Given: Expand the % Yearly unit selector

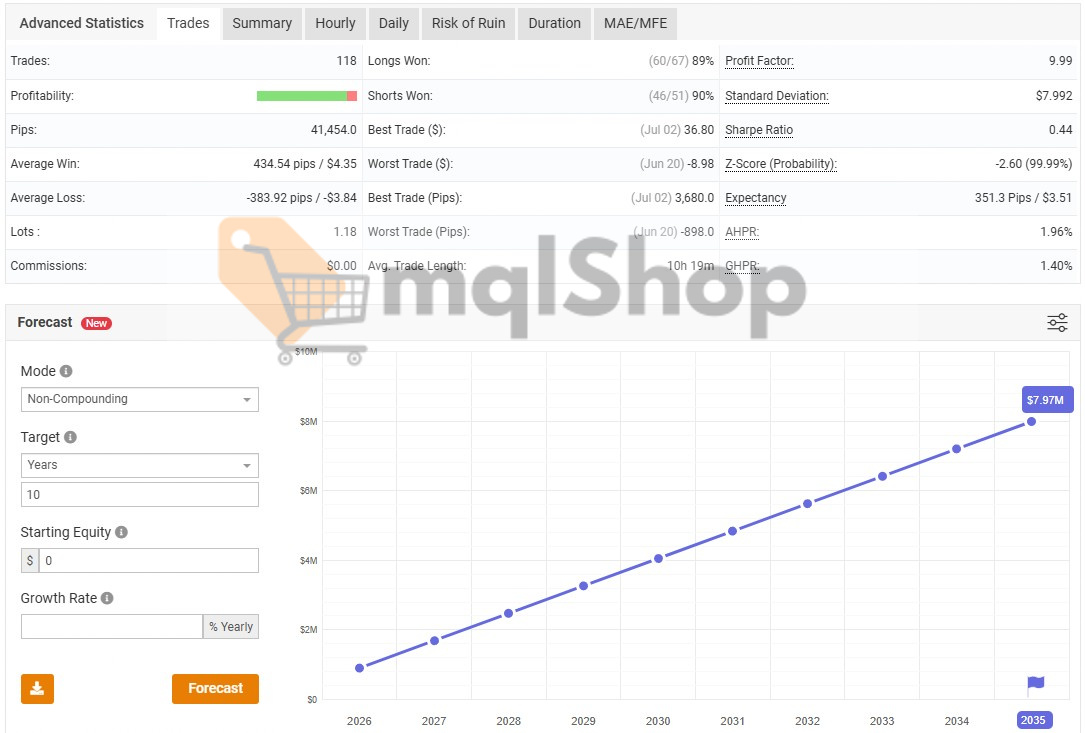Looking at the screenshot, I should (231, 626).
